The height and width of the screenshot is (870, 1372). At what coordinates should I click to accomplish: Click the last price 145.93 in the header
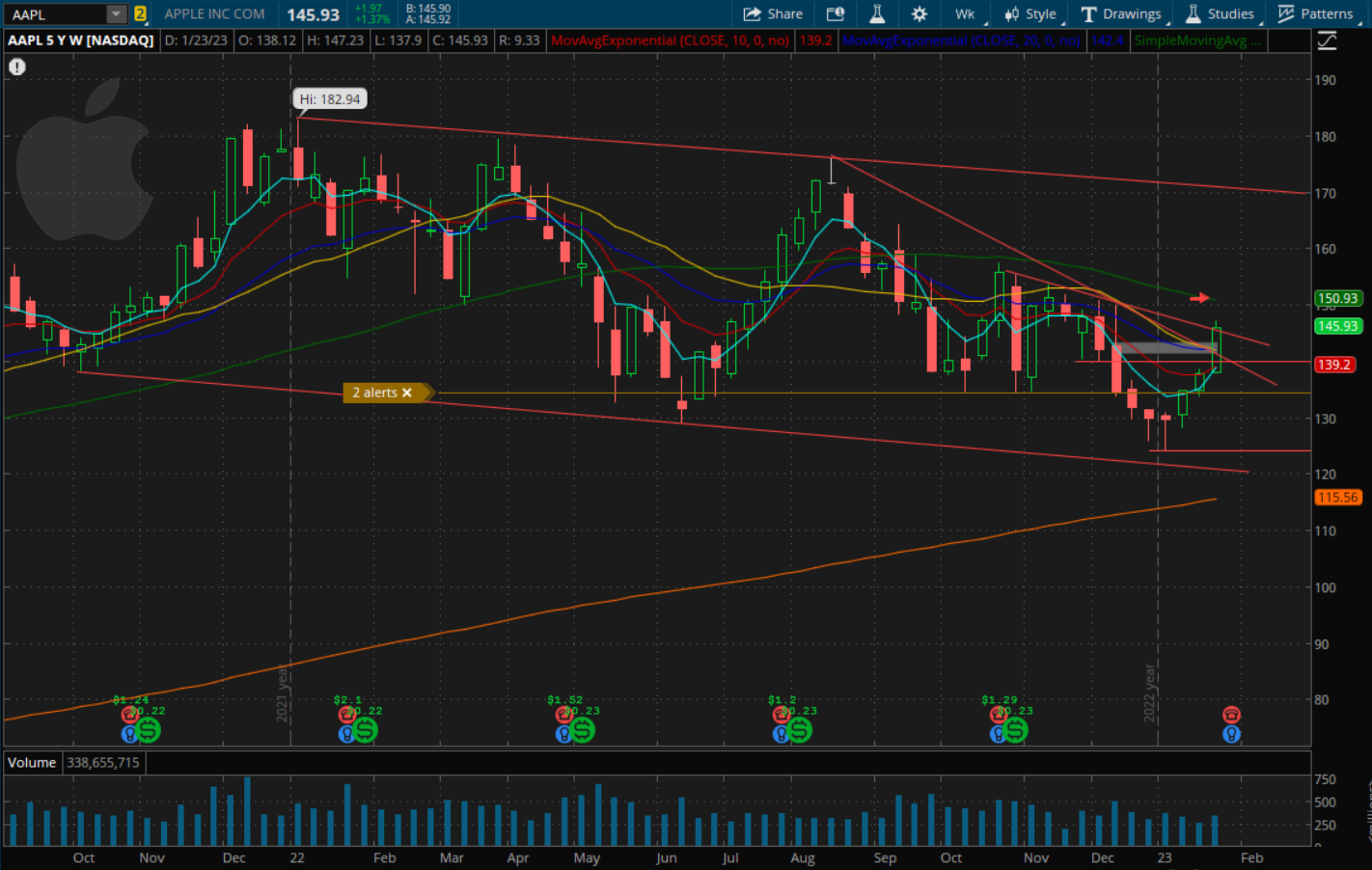(313, 14)
